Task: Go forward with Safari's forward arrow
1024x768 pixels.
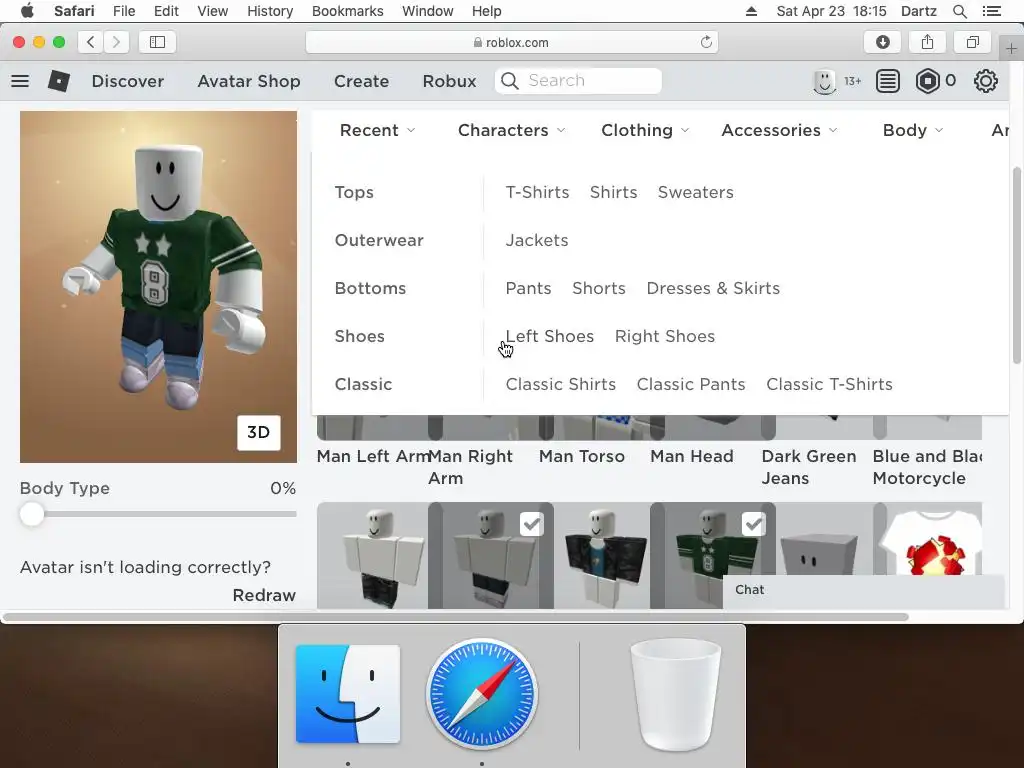Action: pos(116,42)
